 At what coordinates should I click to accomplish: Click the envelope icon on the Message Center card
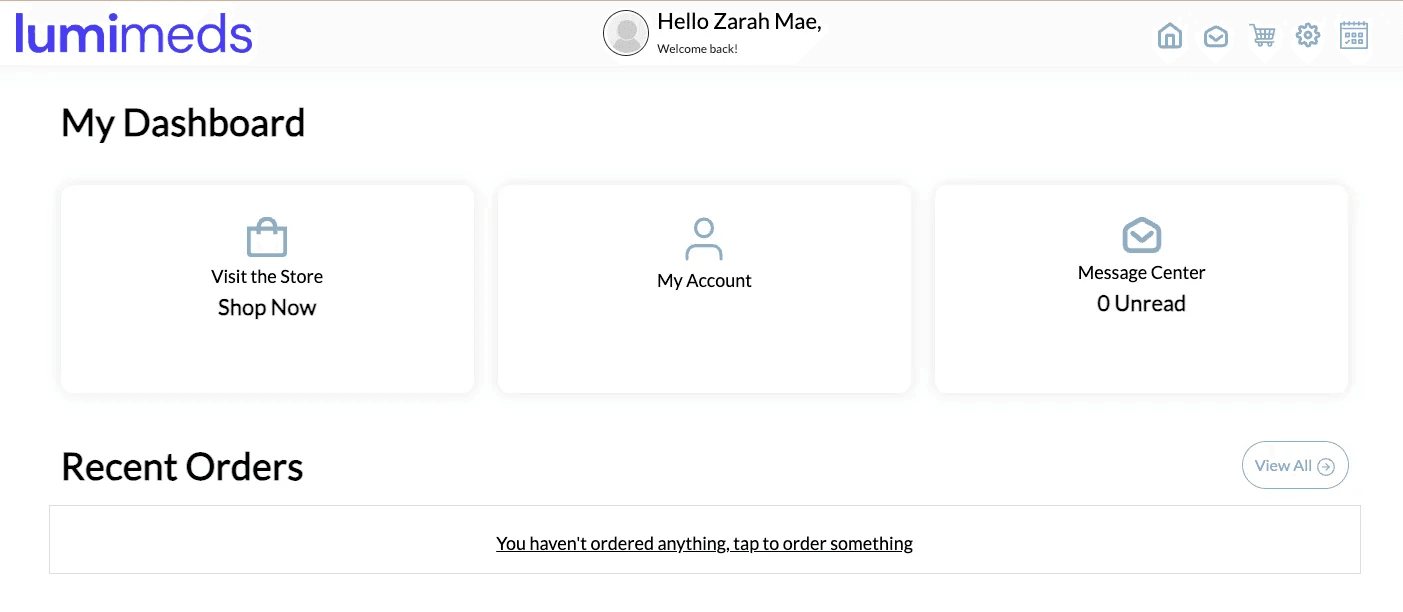coord(1141,235)
